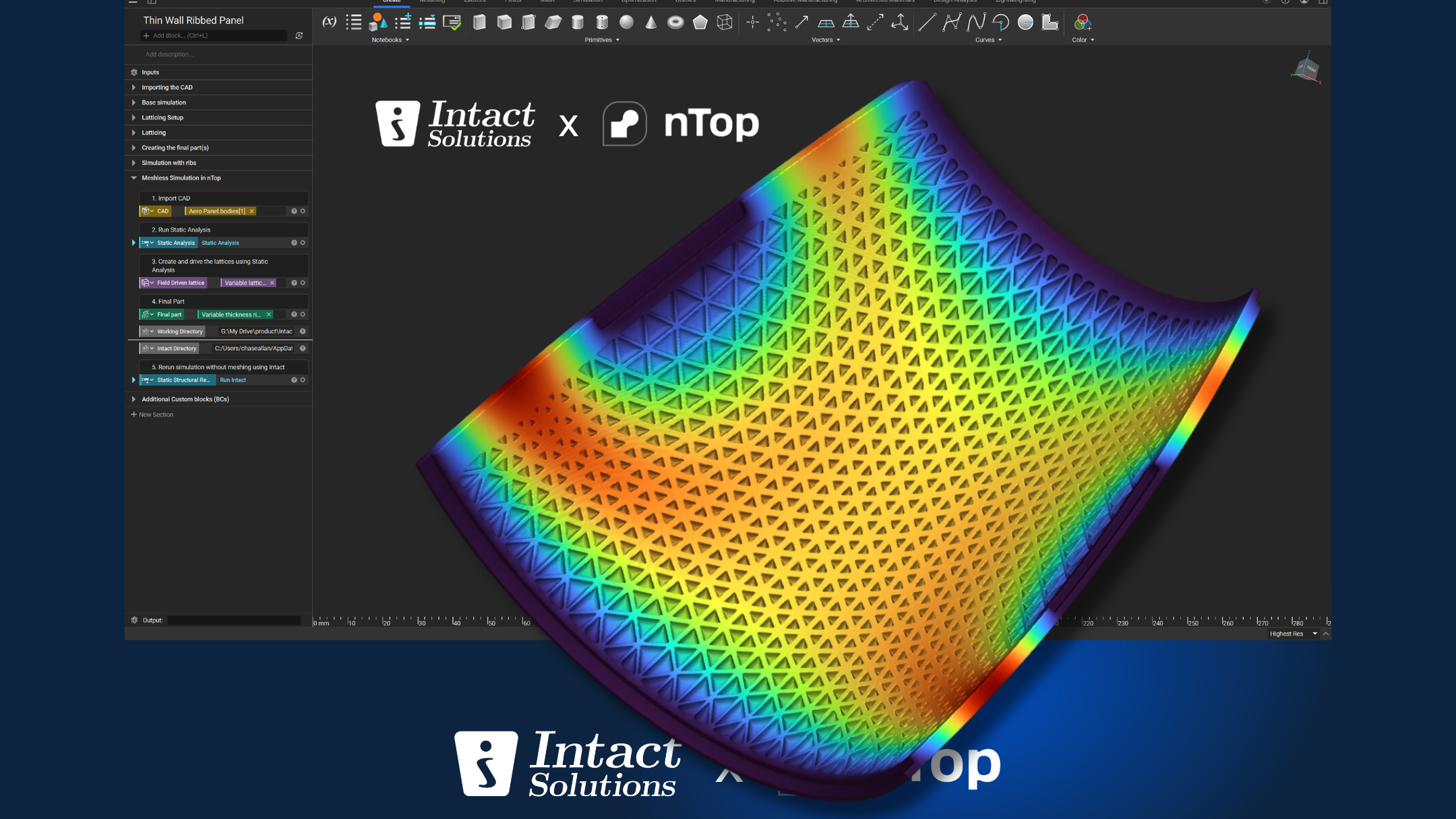The height and width of the screenshot is (819, 1456).
Task: Click the Working Directory path field
Action: (x=257, y=331)
